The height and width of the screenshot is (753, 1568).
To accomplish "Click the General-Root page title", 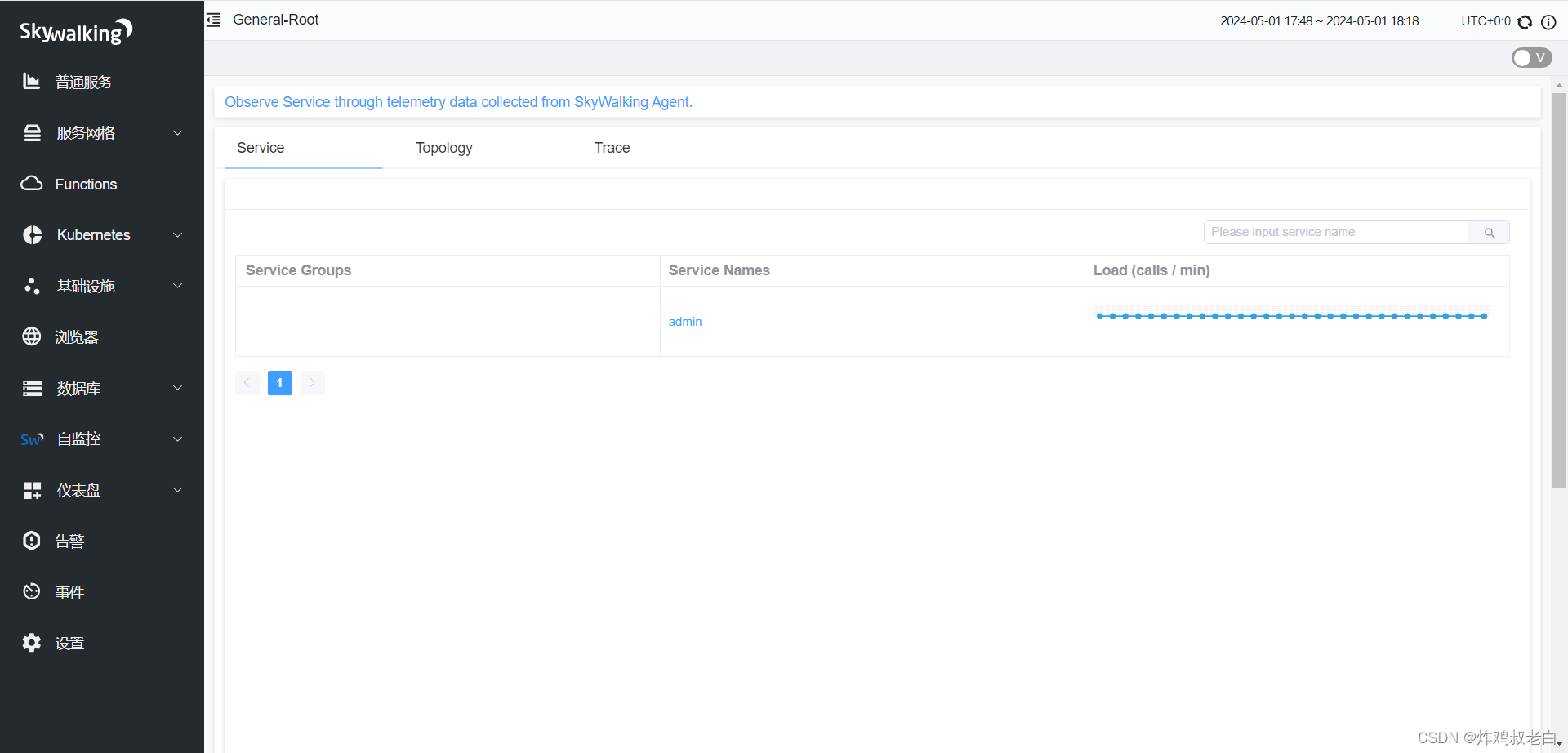I will click(x=275, y=20).
